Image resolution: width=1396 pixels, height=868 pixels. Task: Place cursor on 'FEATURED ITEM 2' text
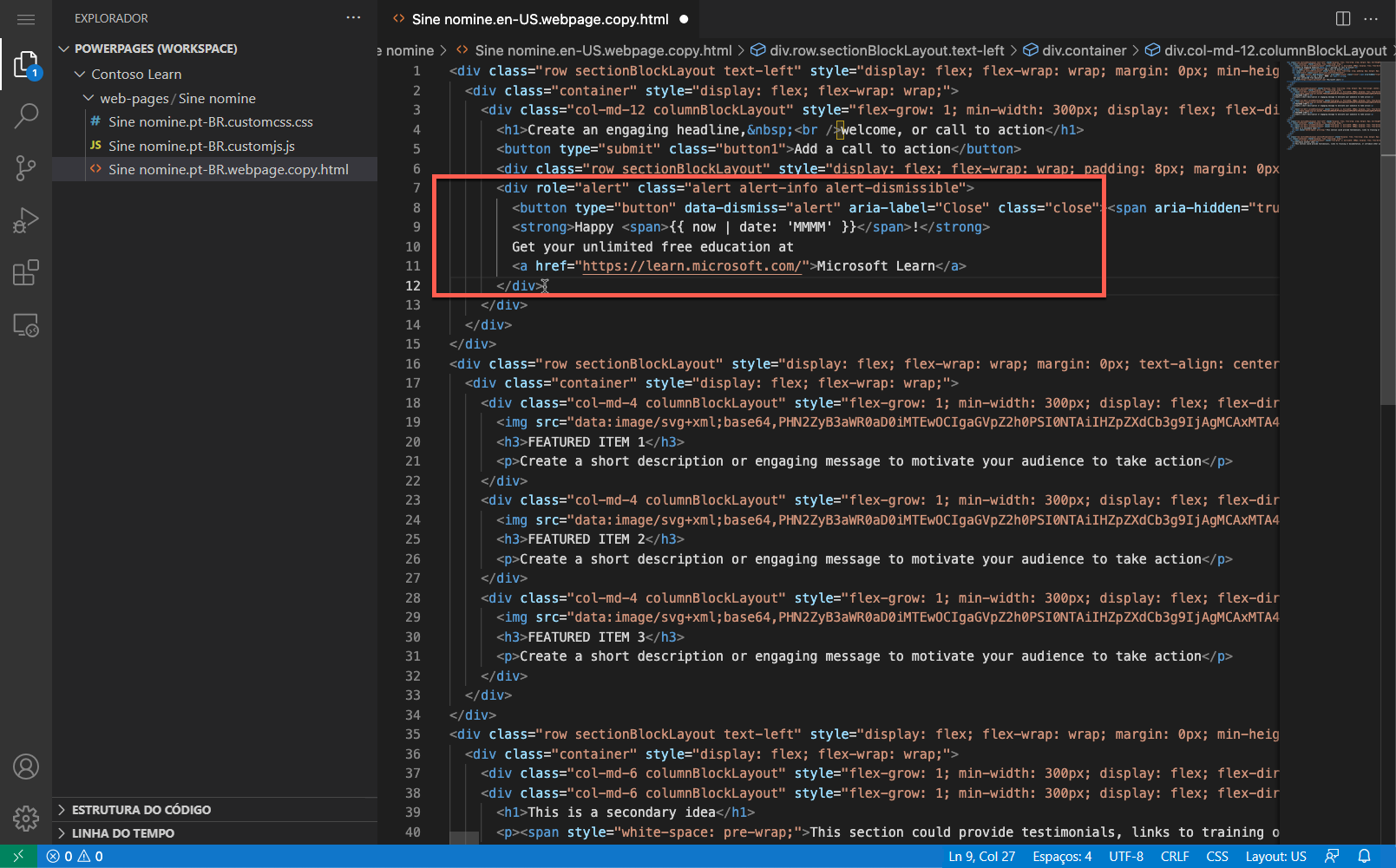[587, 539]
